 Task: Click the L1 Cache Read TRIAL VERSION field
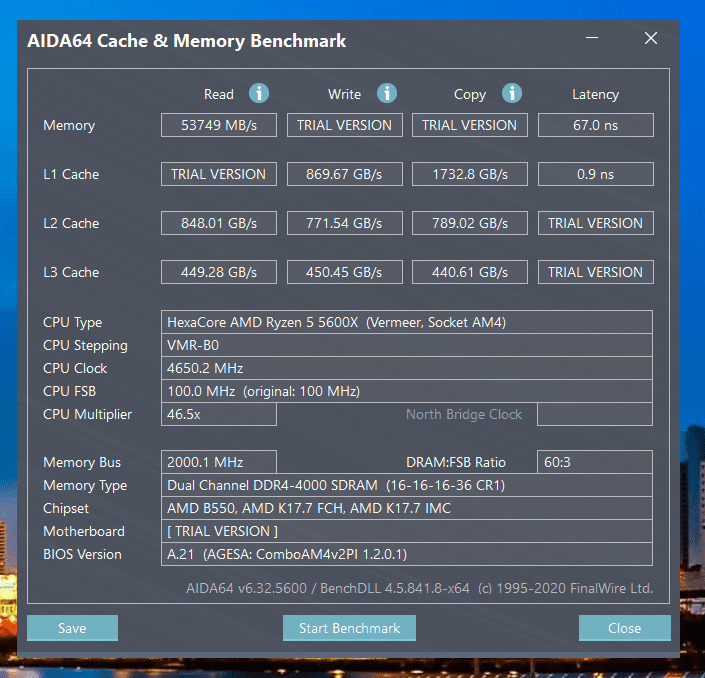point(219,174)
